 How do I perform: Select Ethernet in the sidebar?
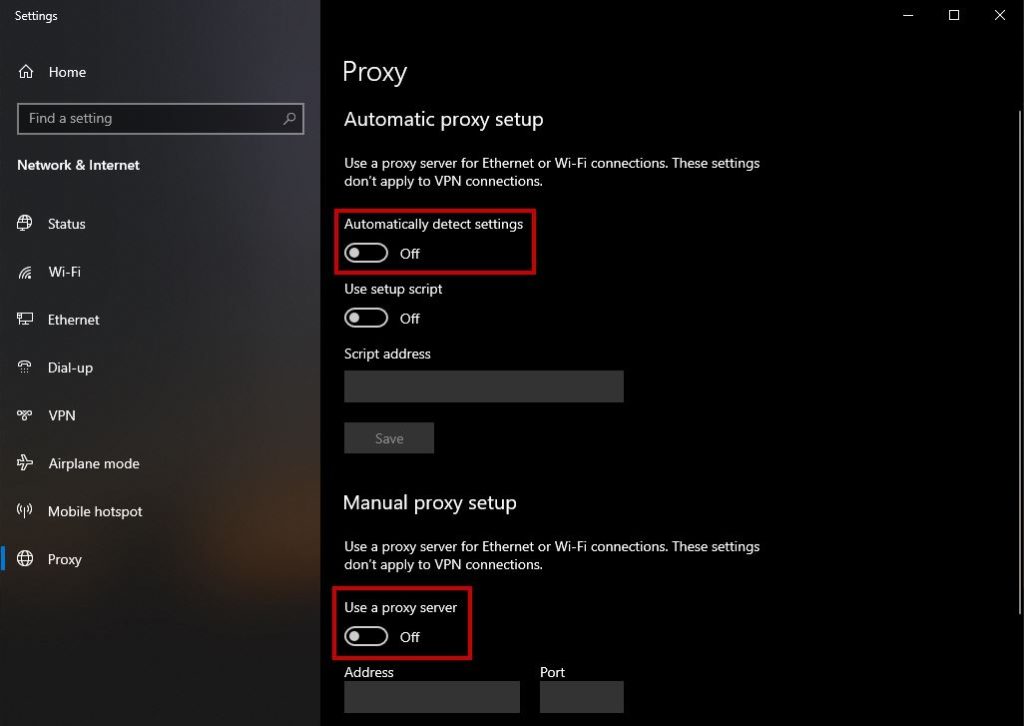click(74, 320)
